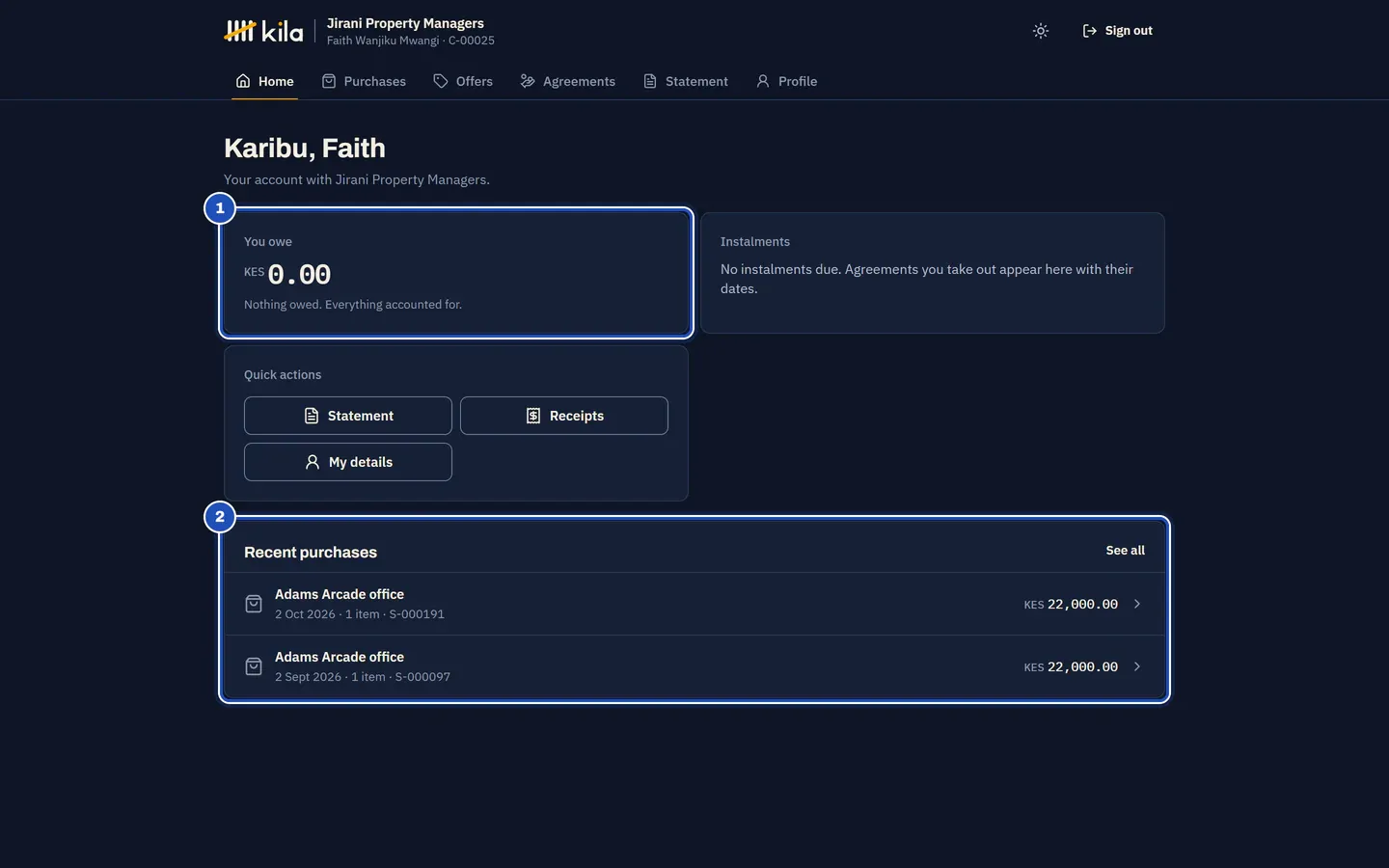
Task: Open the Receipts quick action
Action: tap(564, 416)
